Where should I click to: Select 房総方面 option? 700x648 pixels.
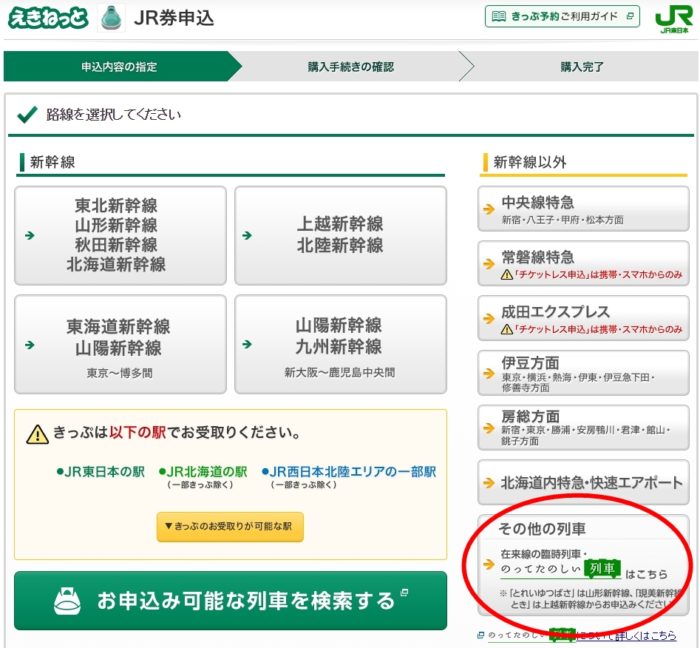coord(583,428)
